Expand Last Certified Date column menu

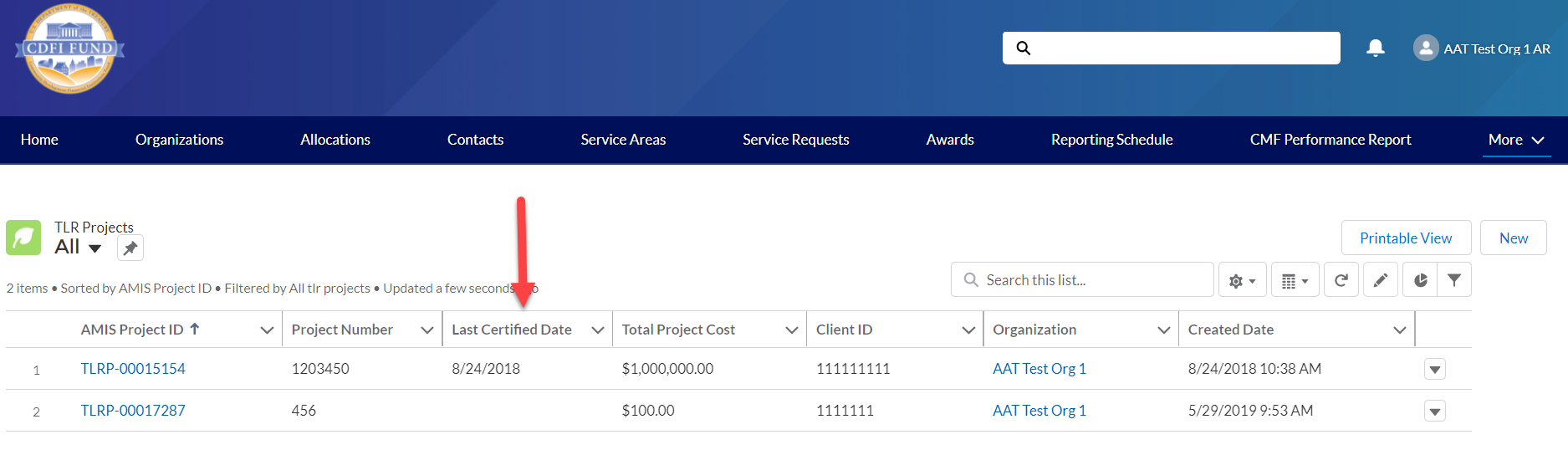(x=597, y=330)
